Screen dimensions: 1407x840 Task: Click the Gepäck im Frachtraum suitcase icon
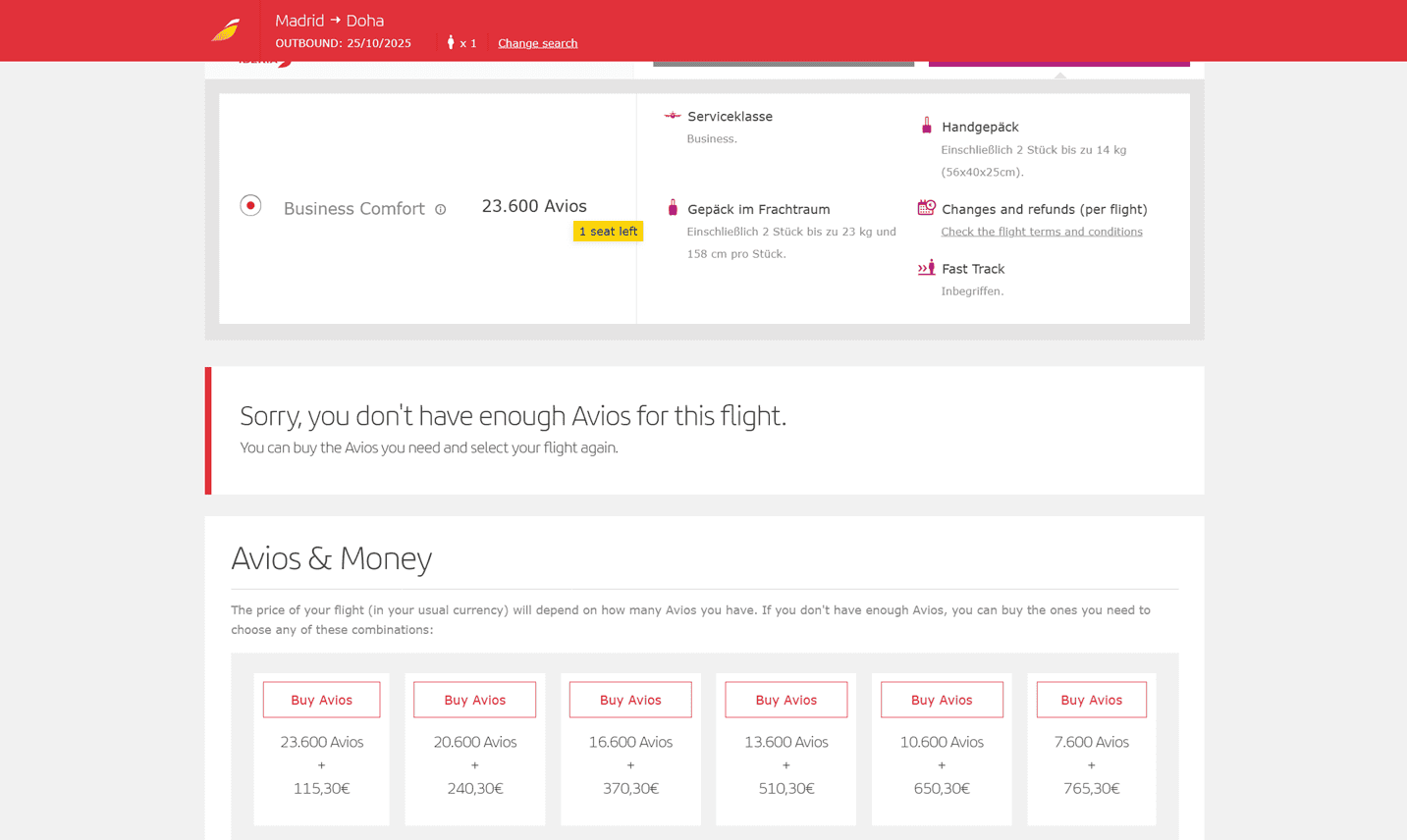[x=673, y=208]
